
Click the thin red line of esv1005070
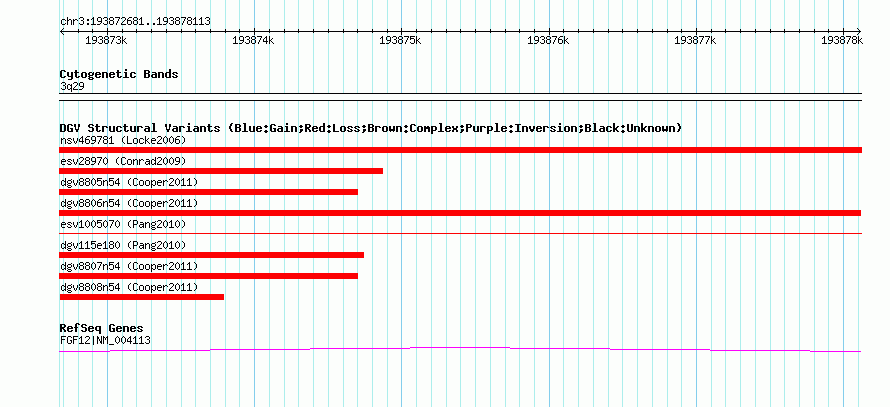tap(460, 233)
